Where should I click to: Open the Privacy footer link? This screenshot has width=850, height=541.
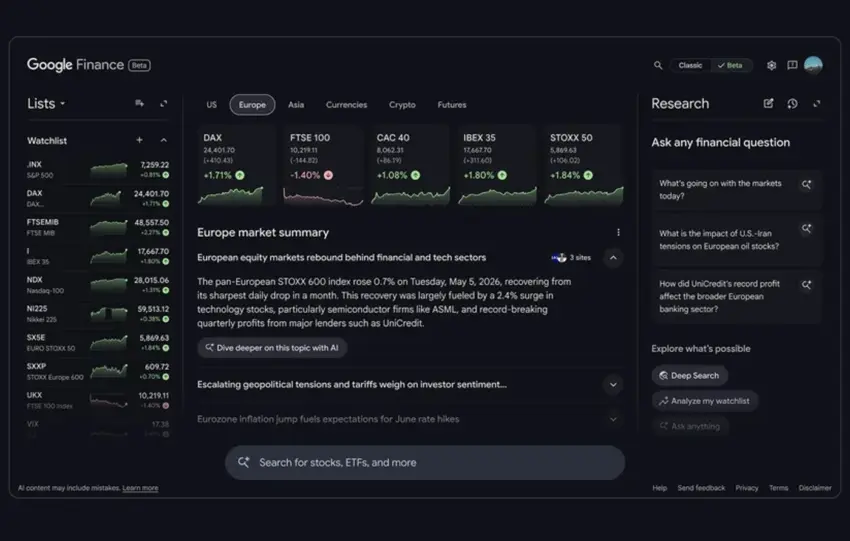(746, 488)
